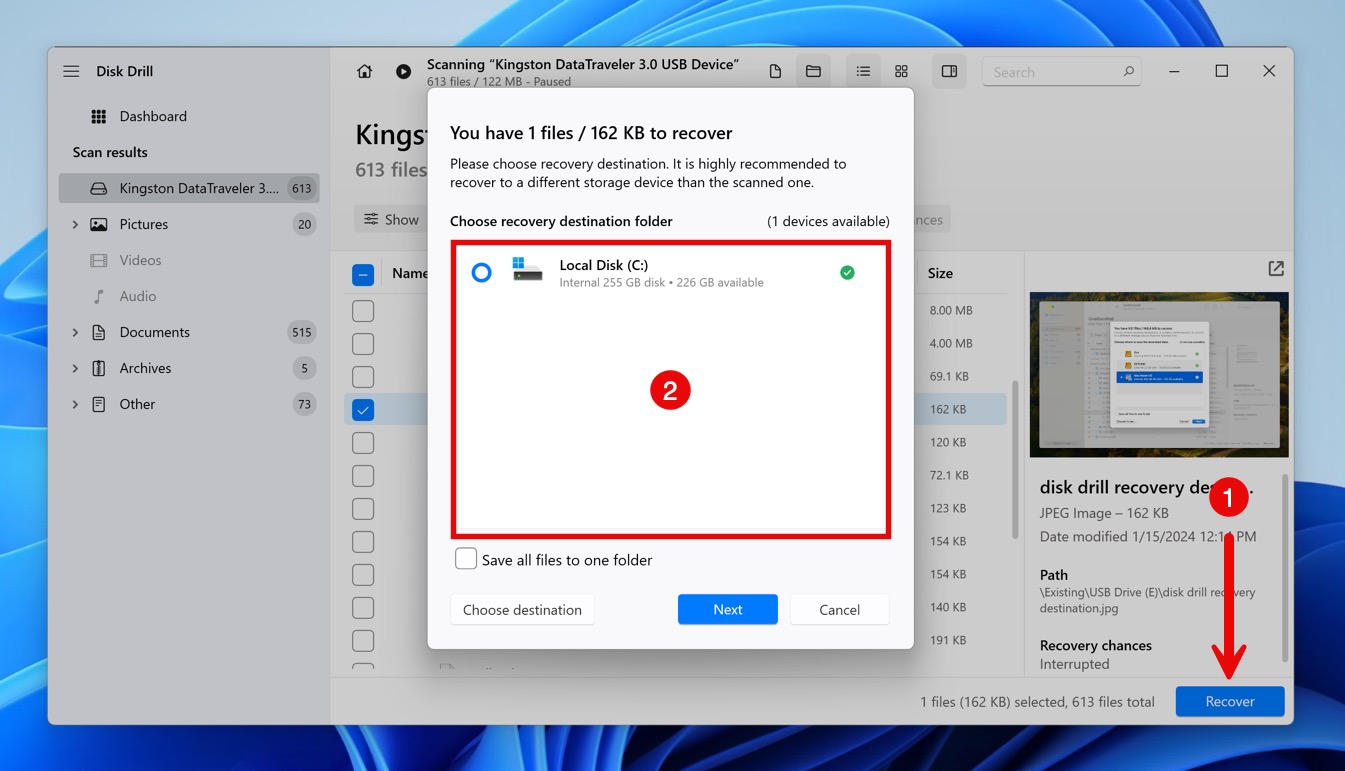Click the search magnifier icon
The height and width of the screenshot is (771, 1345).
pyautogui.click(x=1128, y=72)
